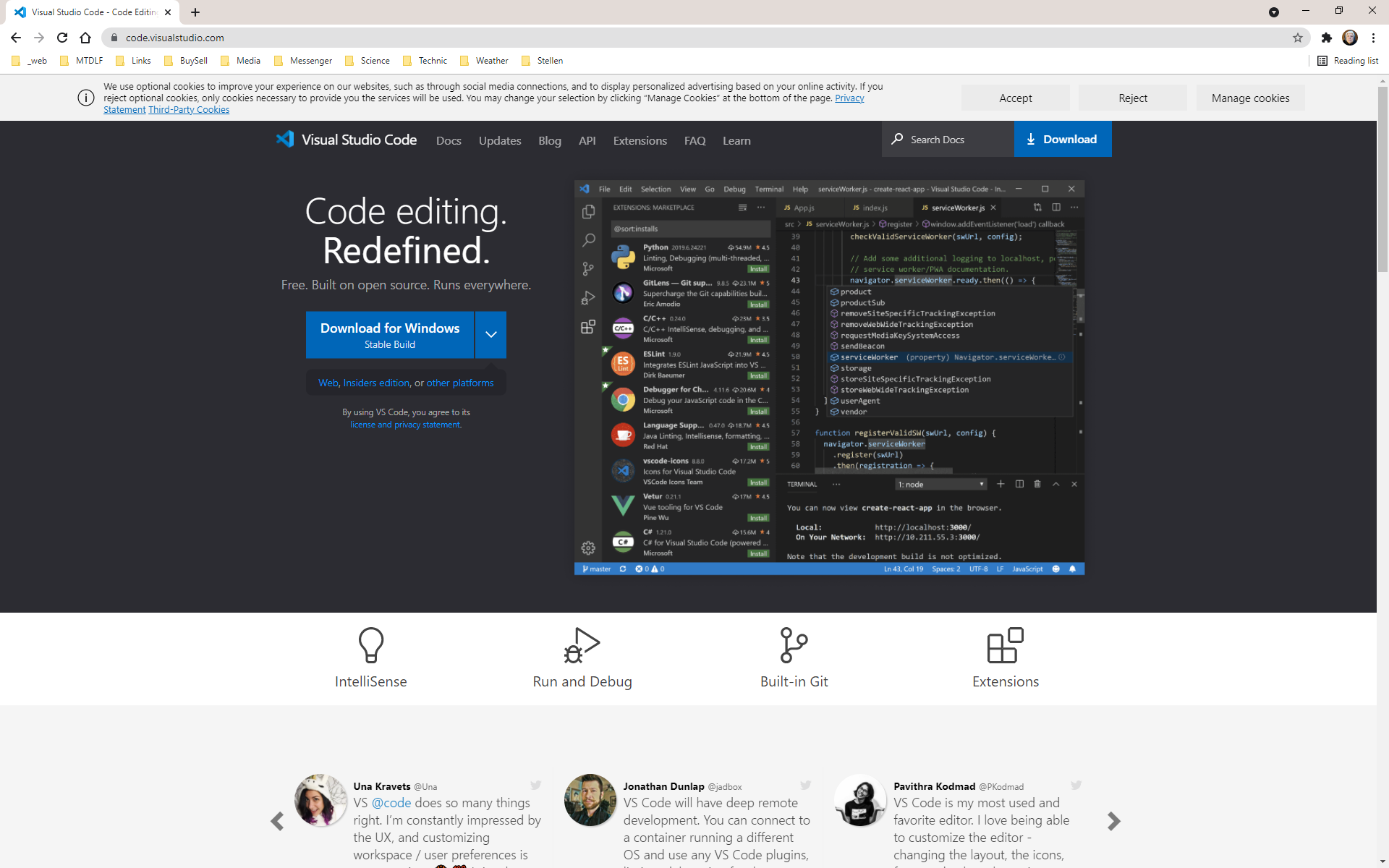Open the BuySell bookmarks folder
This screenshot has width=1389, height=868.
(187, 61)
